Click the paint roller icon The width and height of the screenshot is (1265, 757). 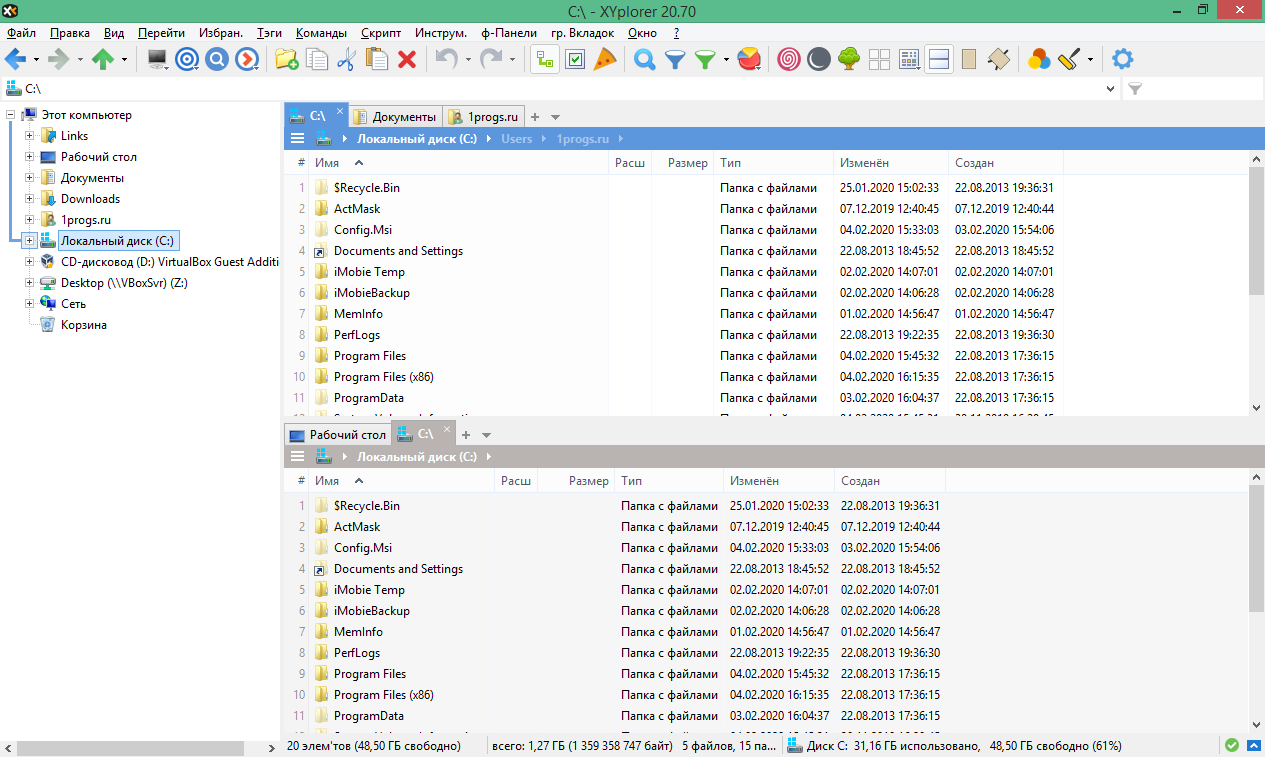[x=1068, y=60]
